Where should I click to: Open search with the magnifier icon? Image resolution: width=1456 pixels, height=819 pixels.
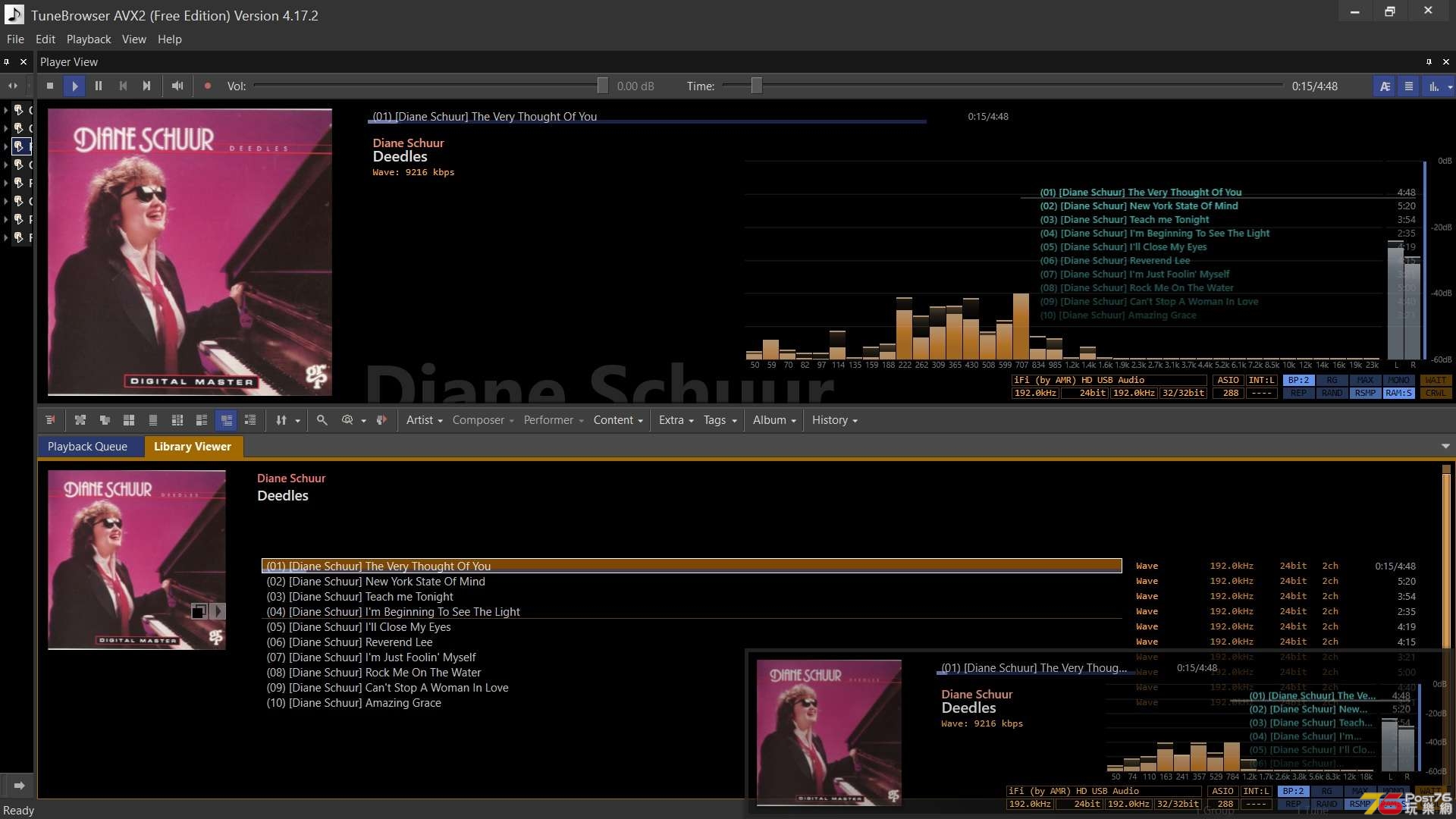tap(322, 420)
